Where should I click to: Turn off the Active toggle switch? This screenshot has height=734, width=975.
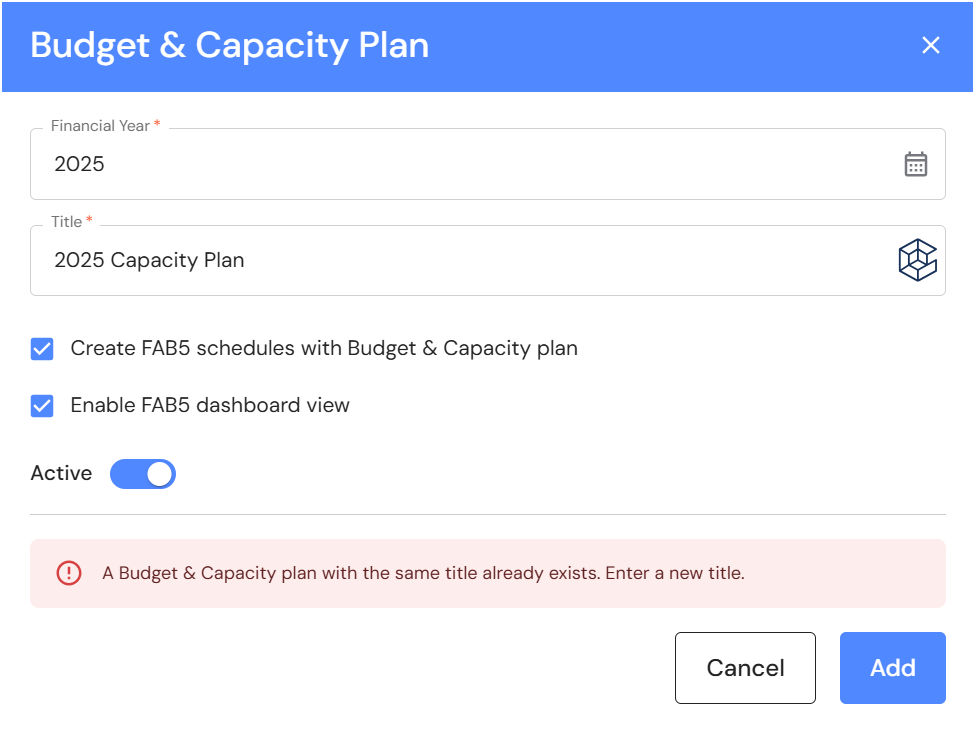tap(143, 474)
